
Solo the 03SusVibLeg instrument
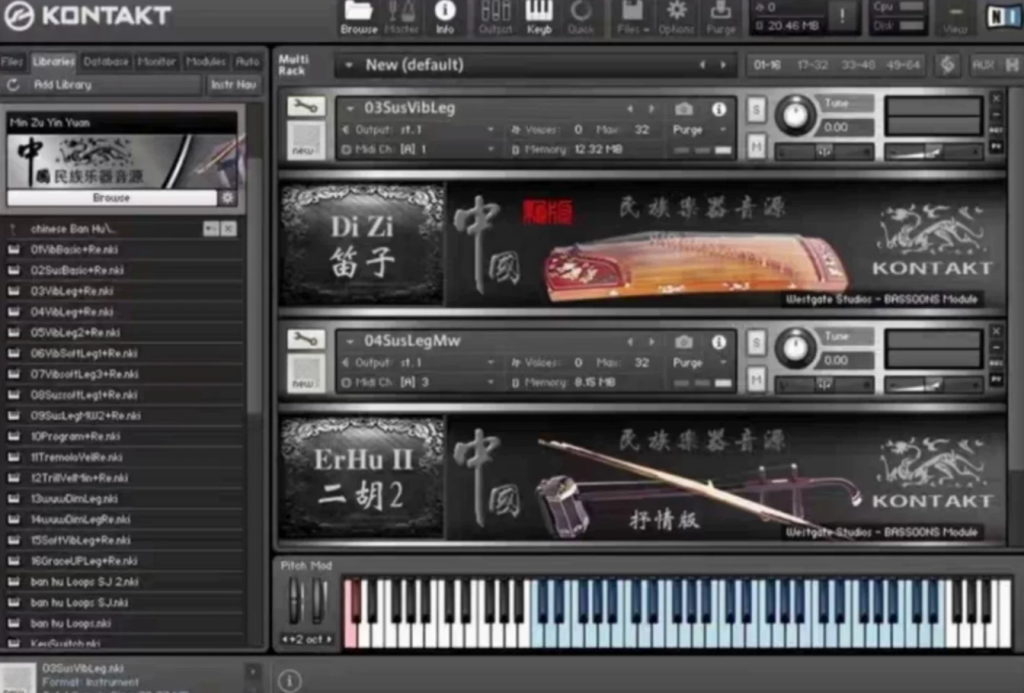coord(756,110)
